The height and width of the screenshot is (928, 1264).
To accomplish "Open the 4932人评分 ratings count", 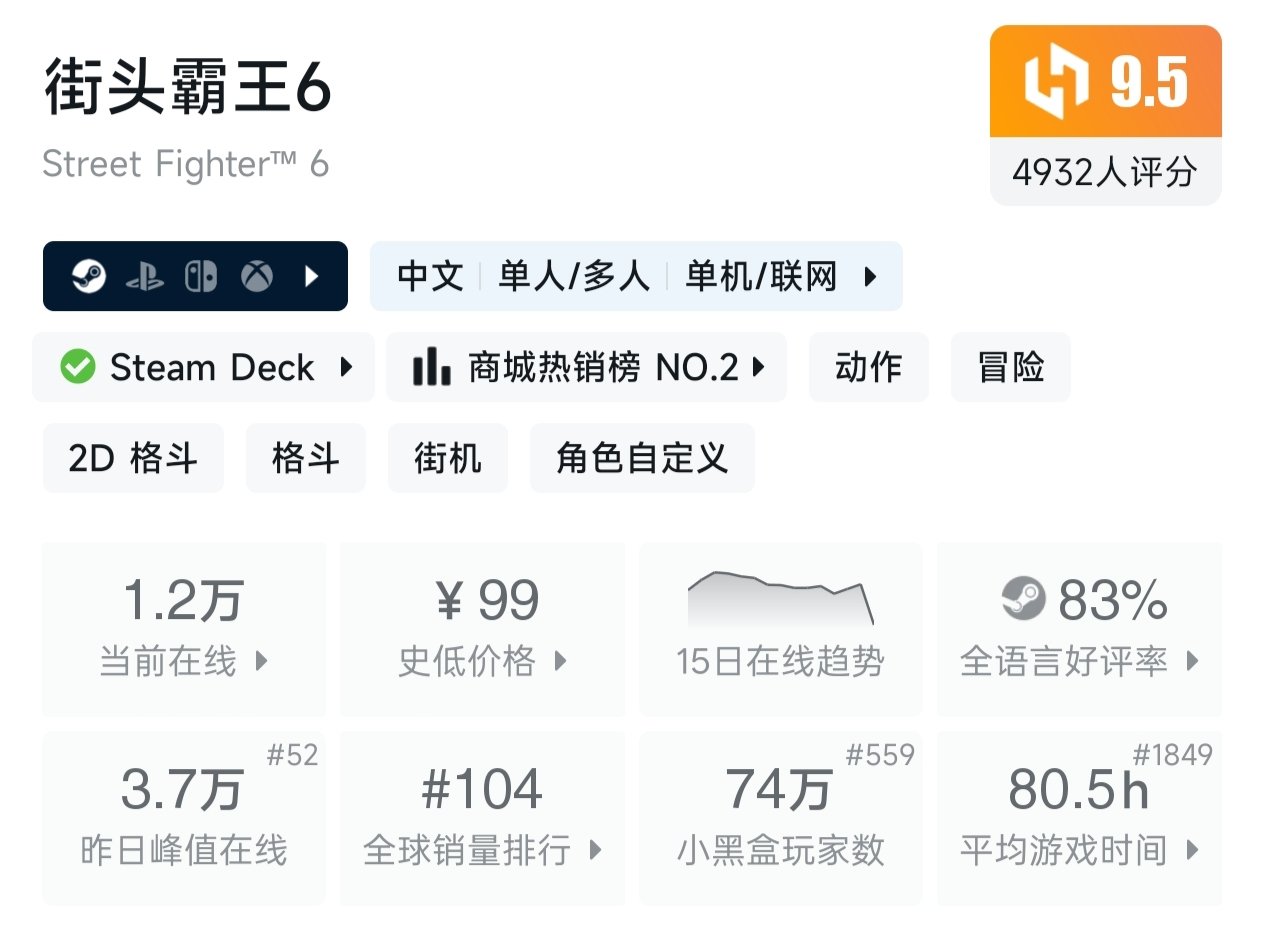I will click(1105, 172).
